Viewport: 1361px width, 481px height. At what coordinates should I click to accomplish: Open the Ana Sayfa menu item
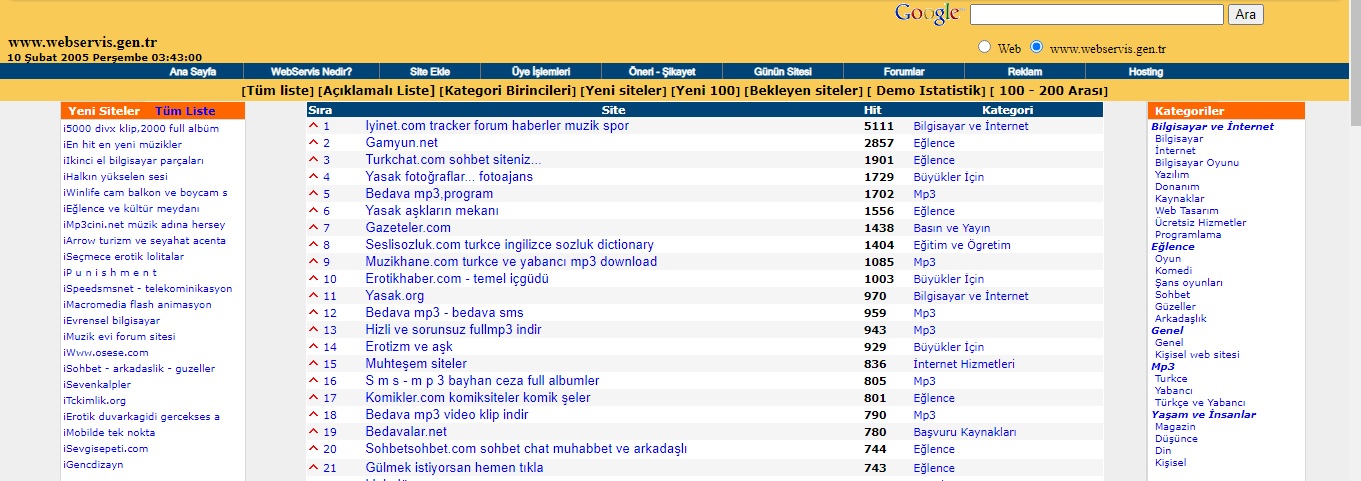(193, 72)
